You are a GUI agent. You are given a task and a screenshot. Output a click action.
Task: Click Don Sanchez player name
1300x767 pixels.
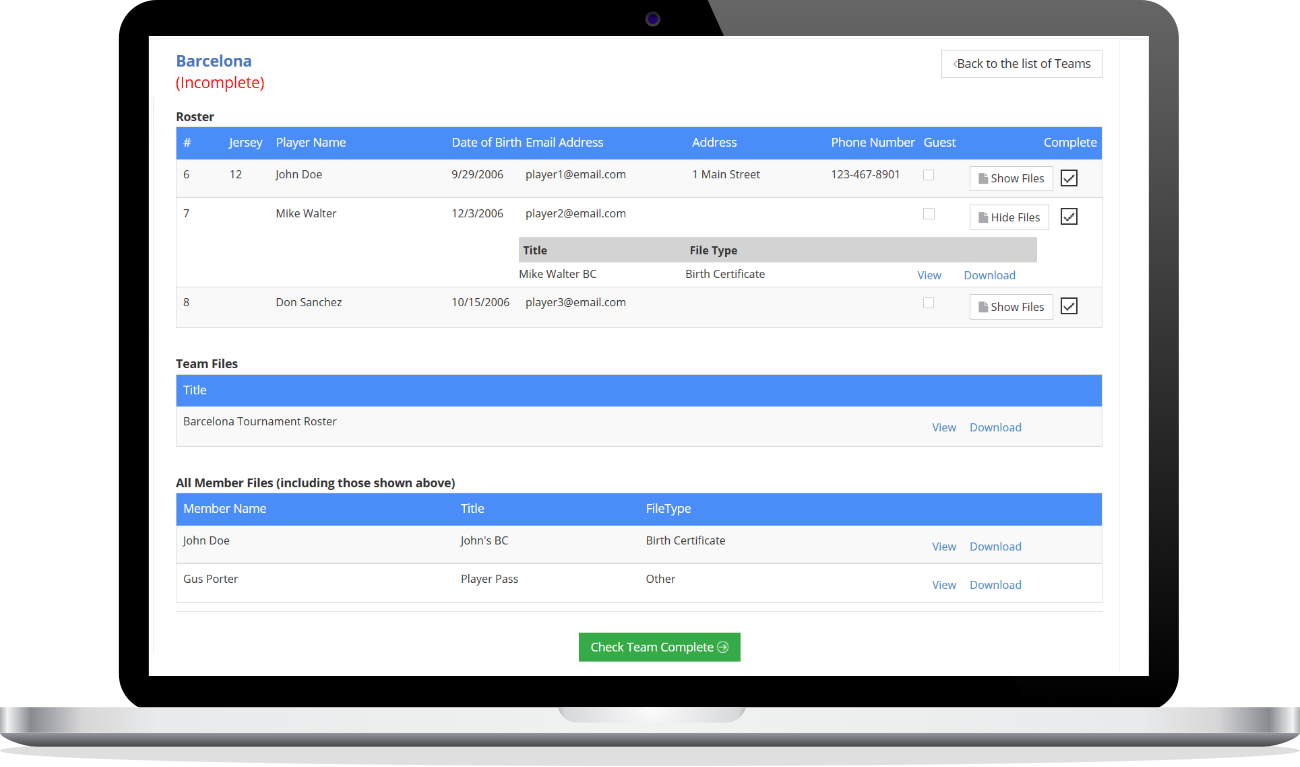coord(309,303)
